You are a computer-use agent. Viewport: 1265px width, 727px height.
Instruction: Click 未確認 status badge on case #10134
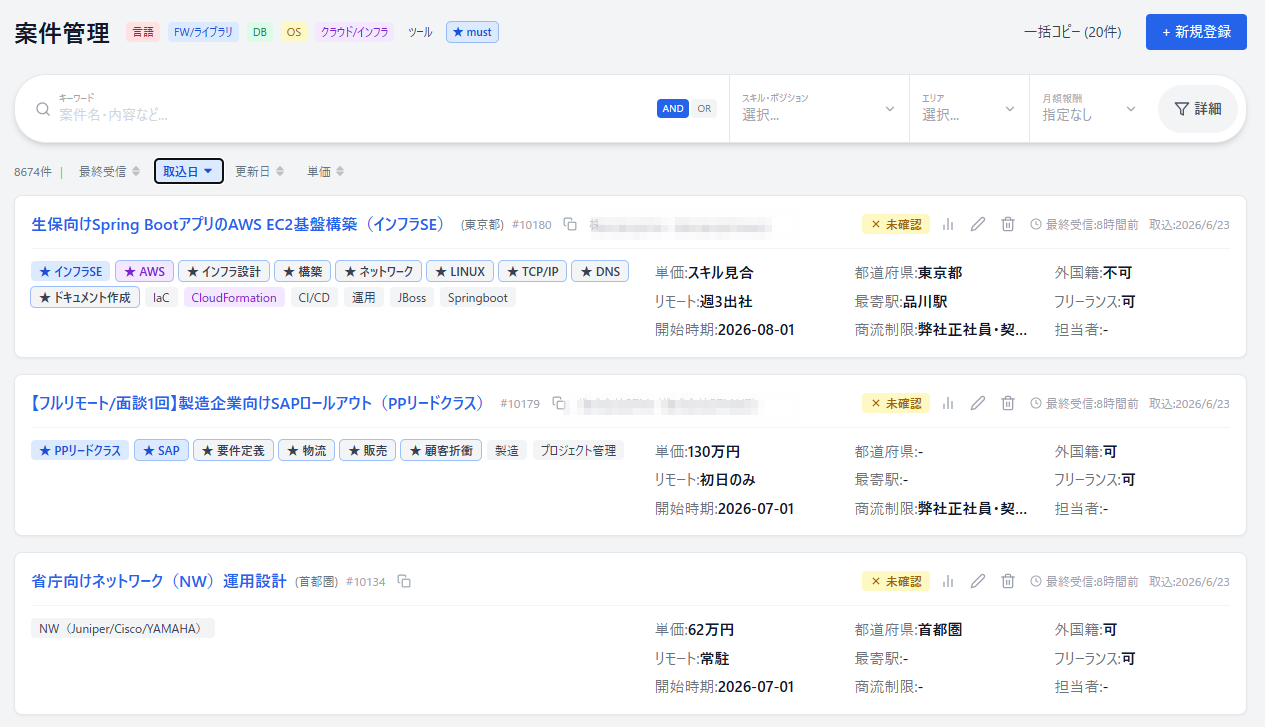click(896, 581)
